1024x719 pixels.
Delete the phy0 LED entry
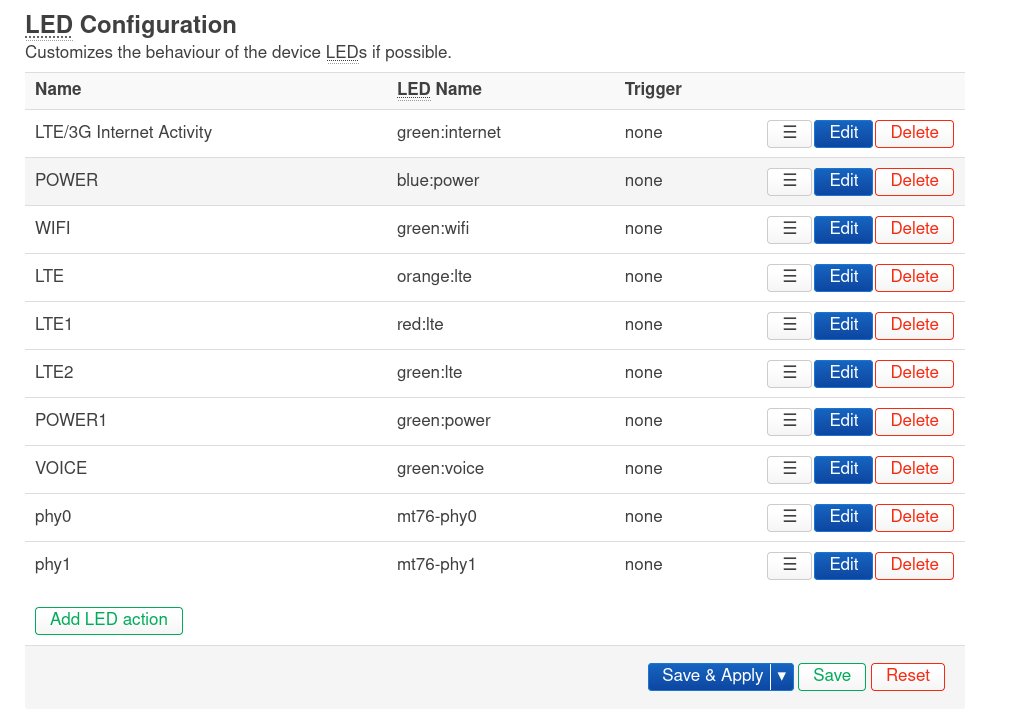914,517
